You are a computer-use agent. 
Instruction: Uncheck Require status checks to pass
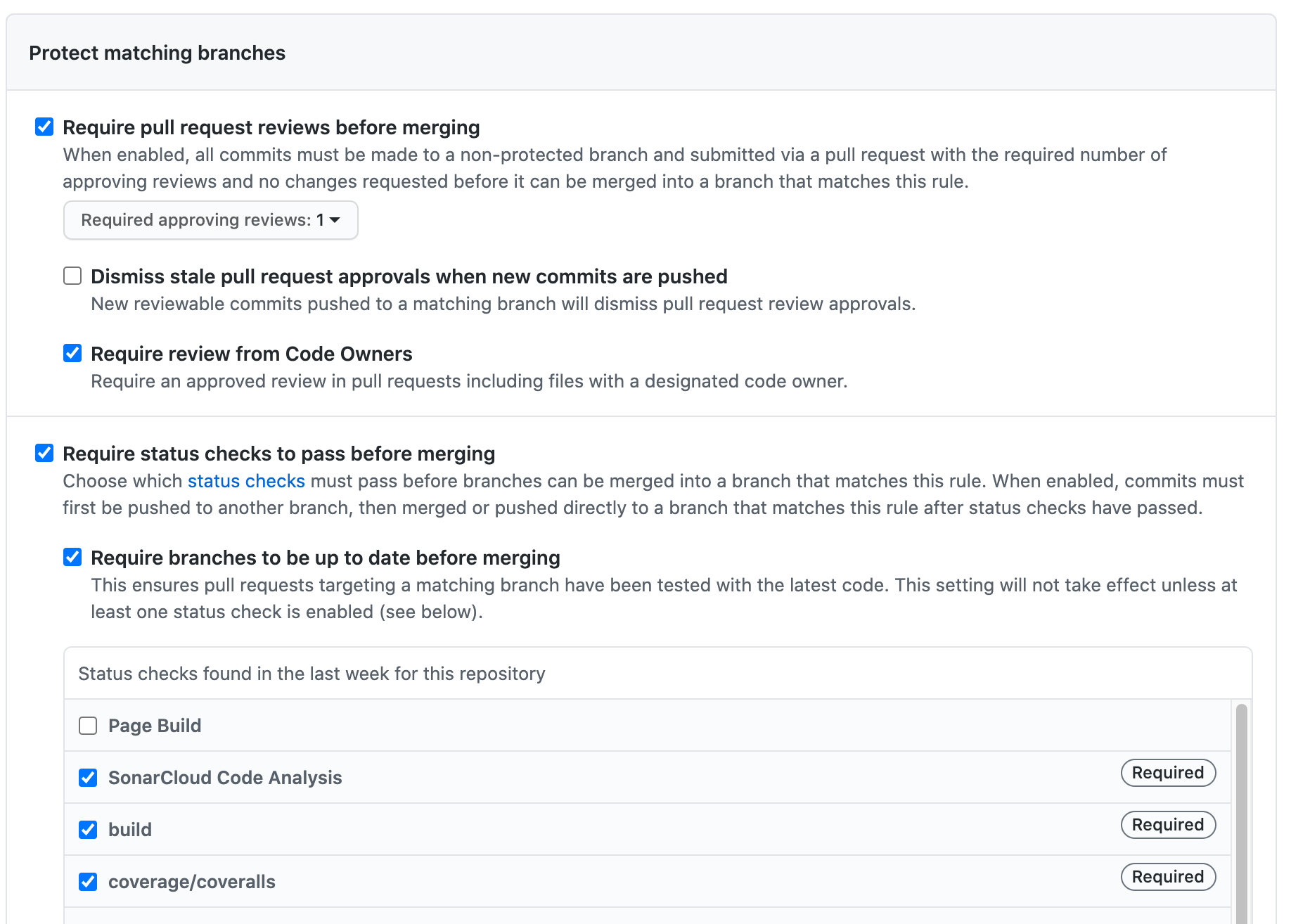pos(44,454)
